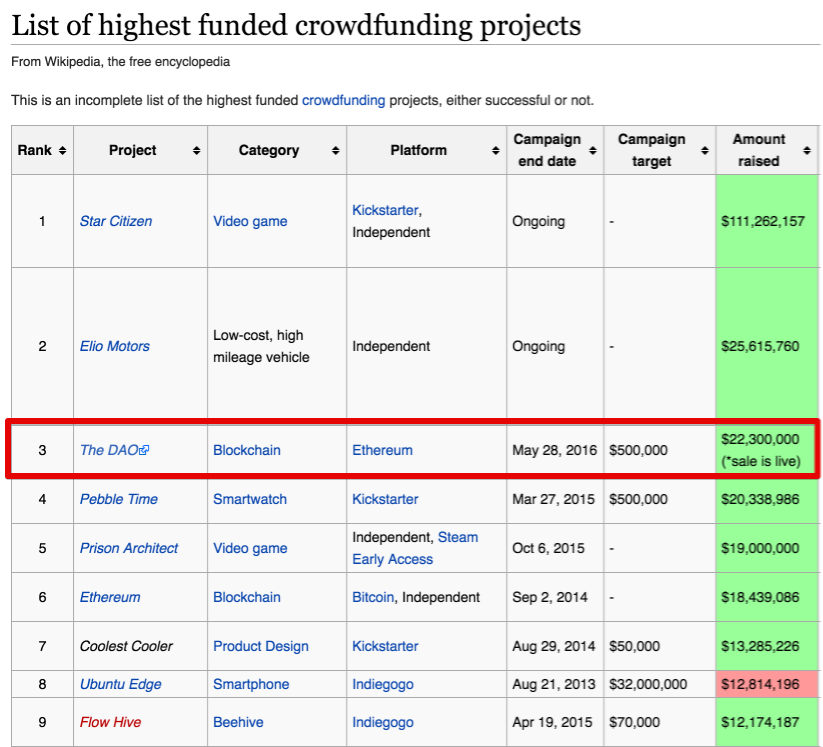Screen dimensions: 823x747
Task: Click the page title heading
Action: pyautogui.click(x=296, y=25)
